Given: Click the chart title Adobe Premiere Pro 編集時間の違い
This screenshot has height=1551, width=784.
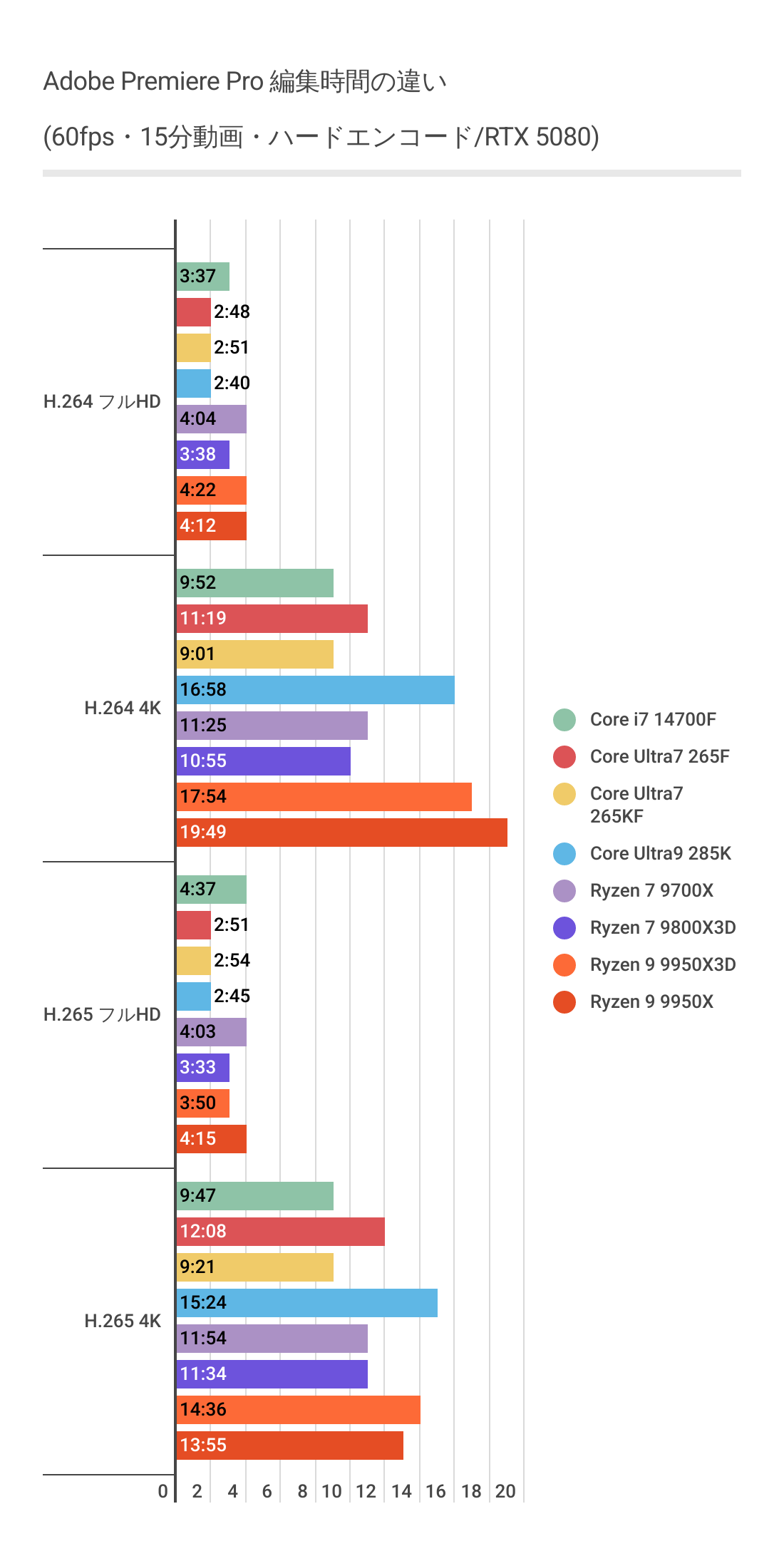Looking at the screenshot, I should click(x=245, y=81).
